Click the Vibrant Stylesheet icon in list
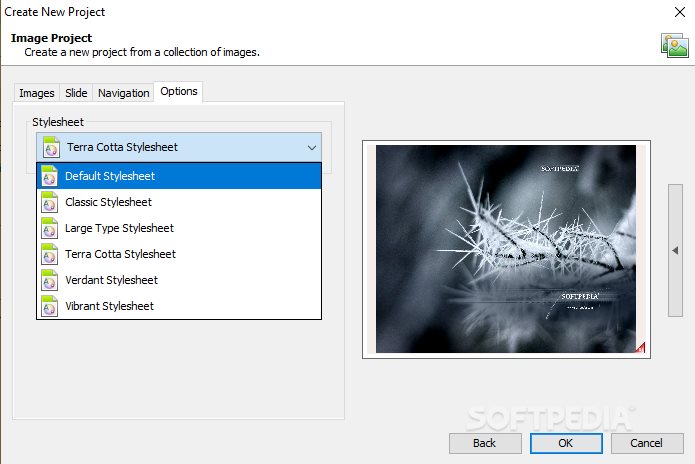Screen dimensions: 695x464 click(49, 306)
